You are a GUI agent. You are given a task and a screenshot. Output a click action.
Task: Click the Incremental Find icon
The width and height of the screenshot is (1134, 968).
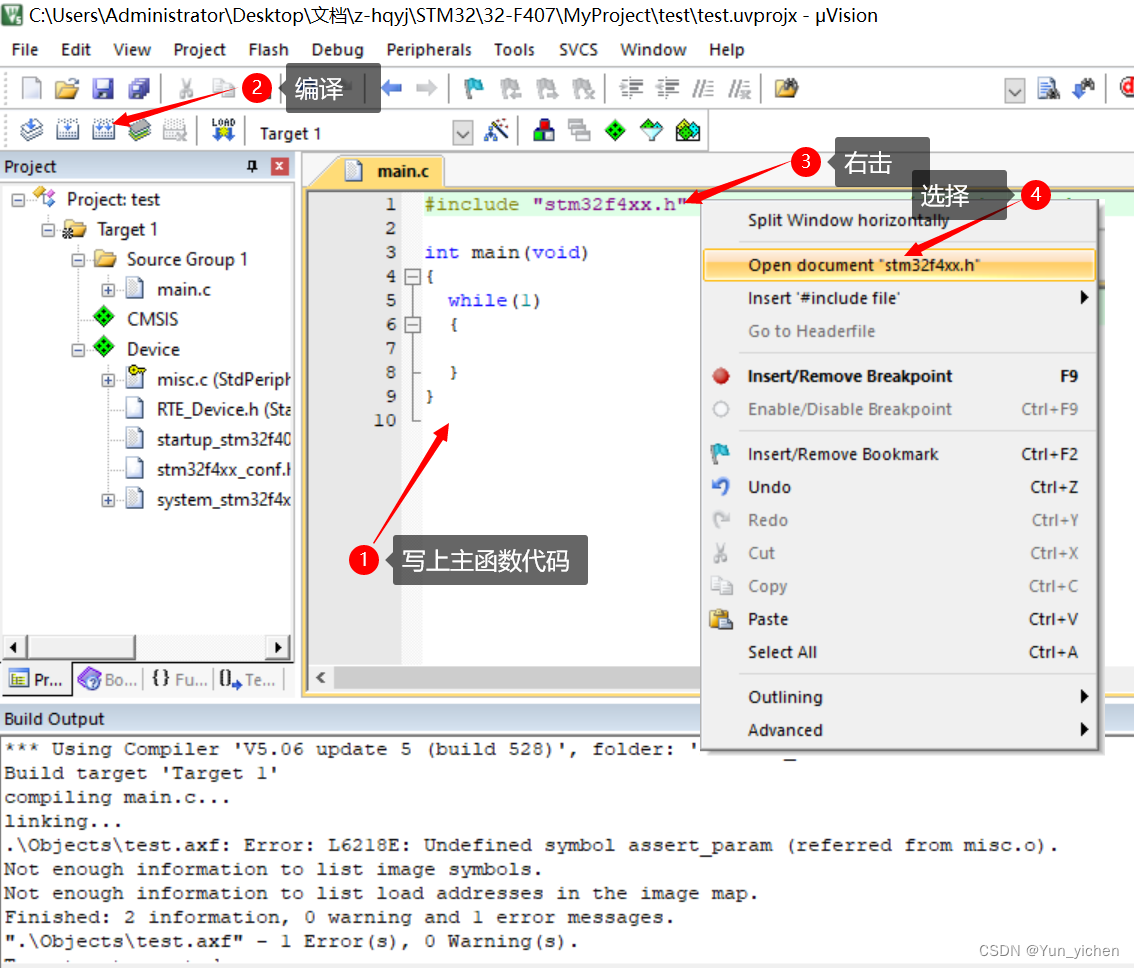[1083, 88]
